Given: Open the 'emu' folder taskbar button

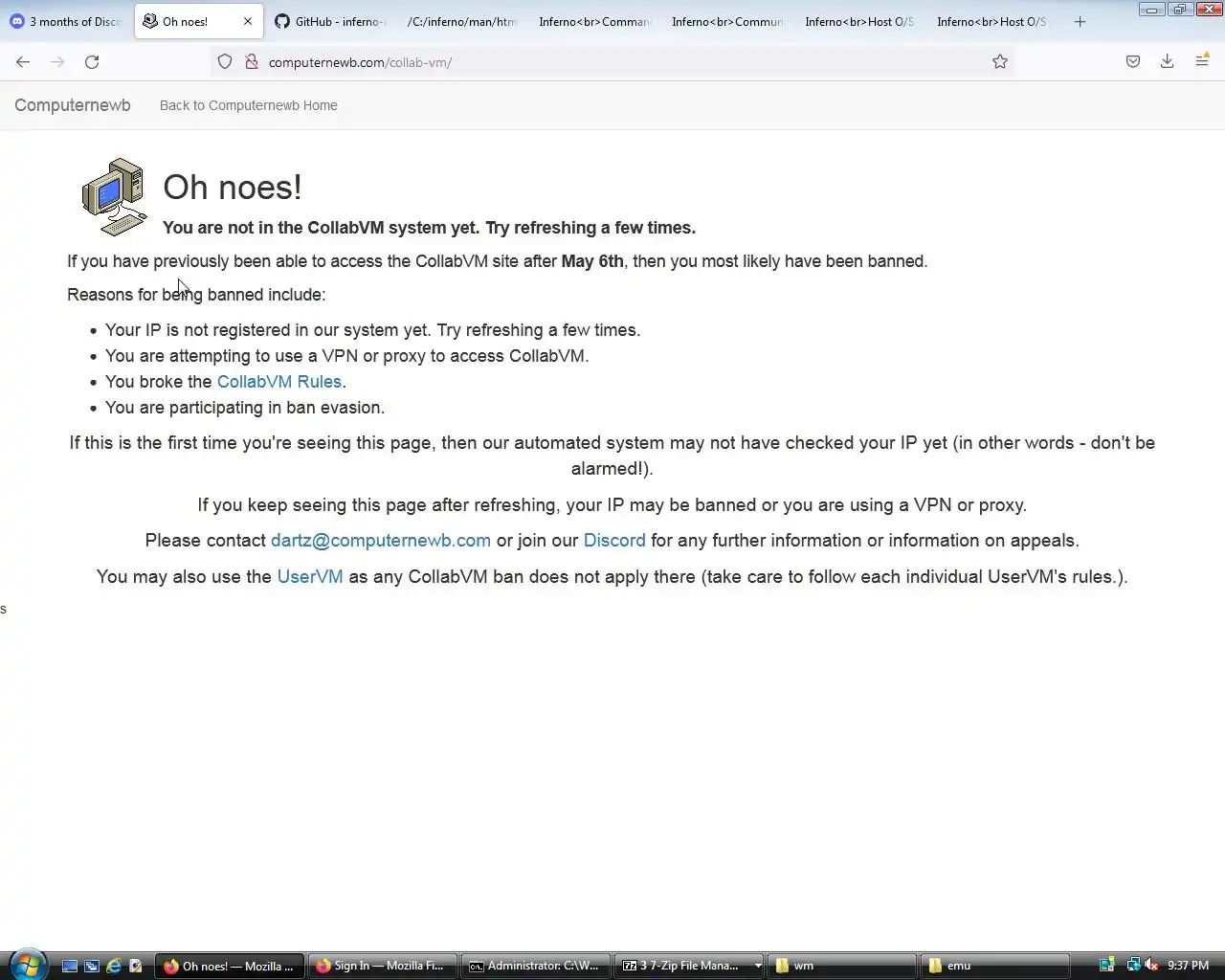Looking at the screenshot, I should 993,966.
